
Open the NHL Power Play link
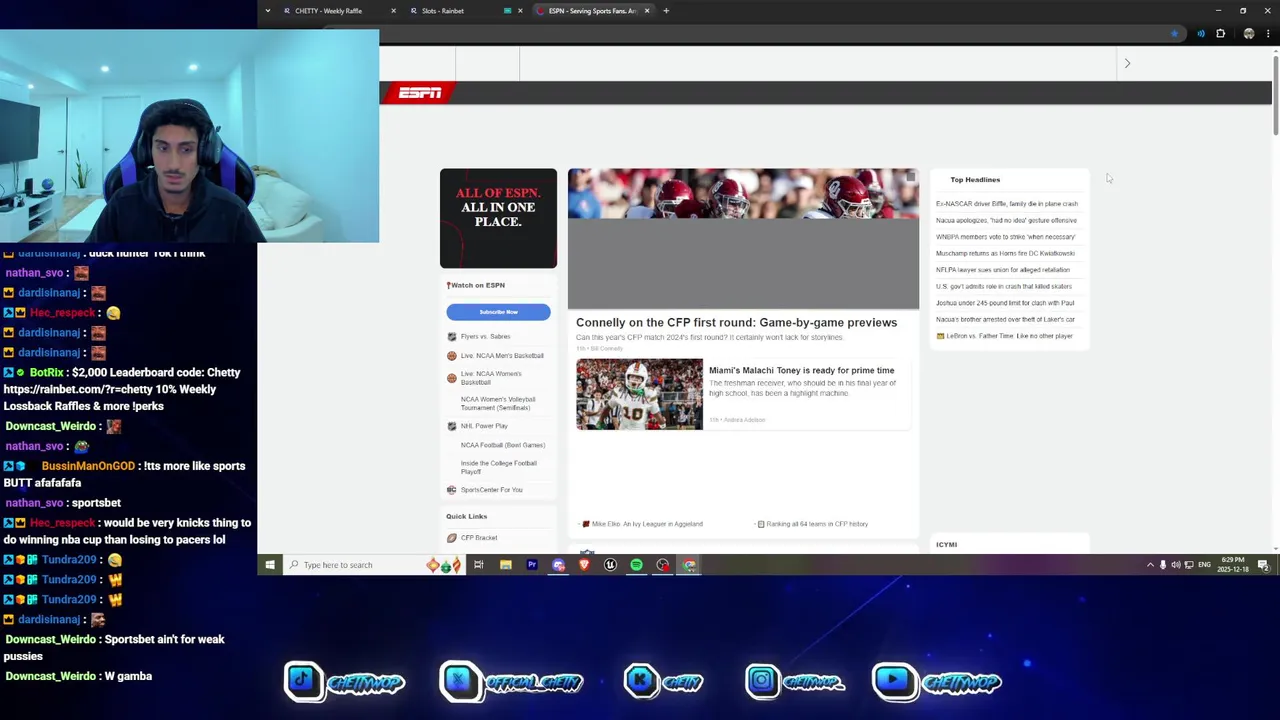click(484, 426)
